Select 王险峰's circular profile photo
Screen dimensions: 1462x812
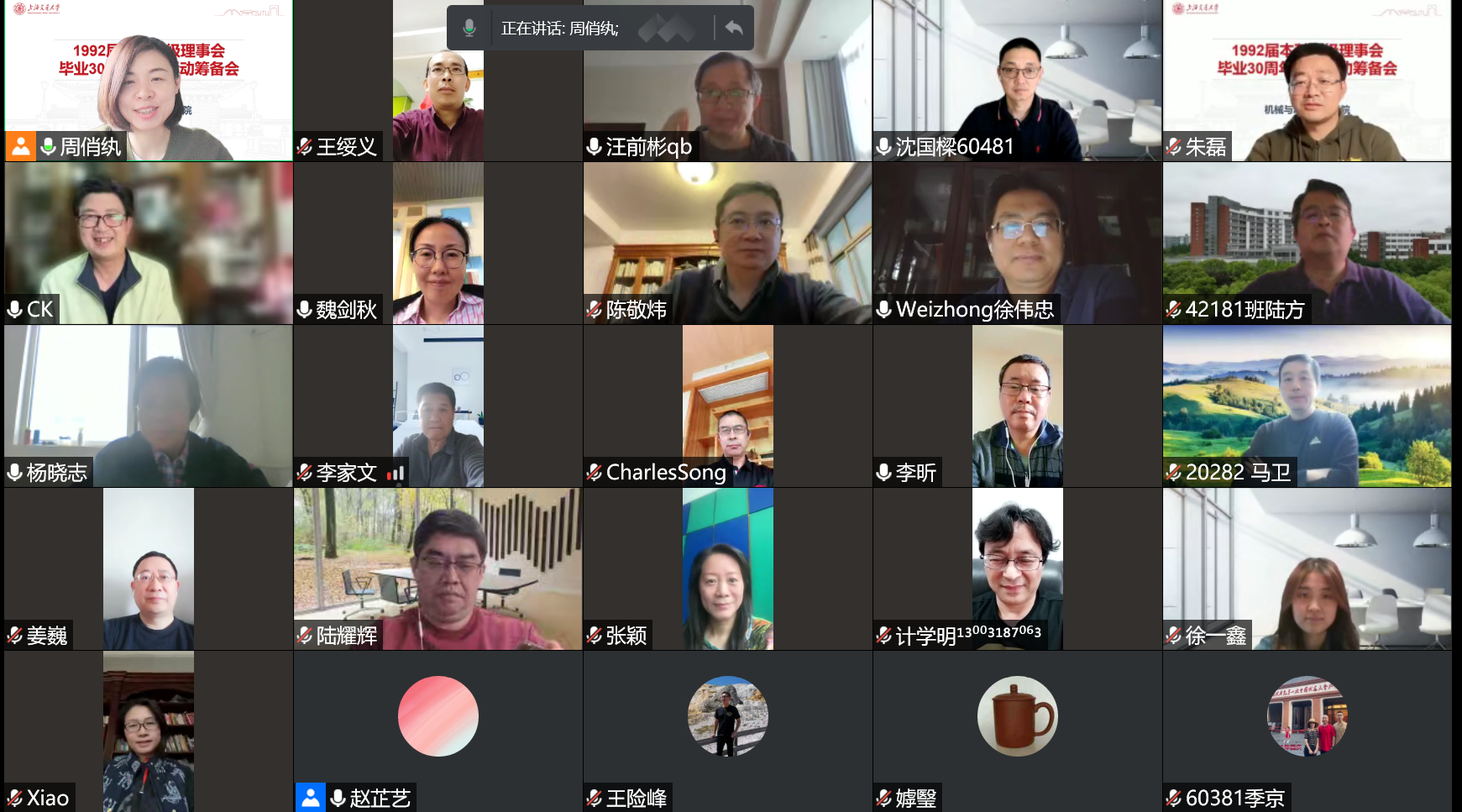(x=728, y=716)
